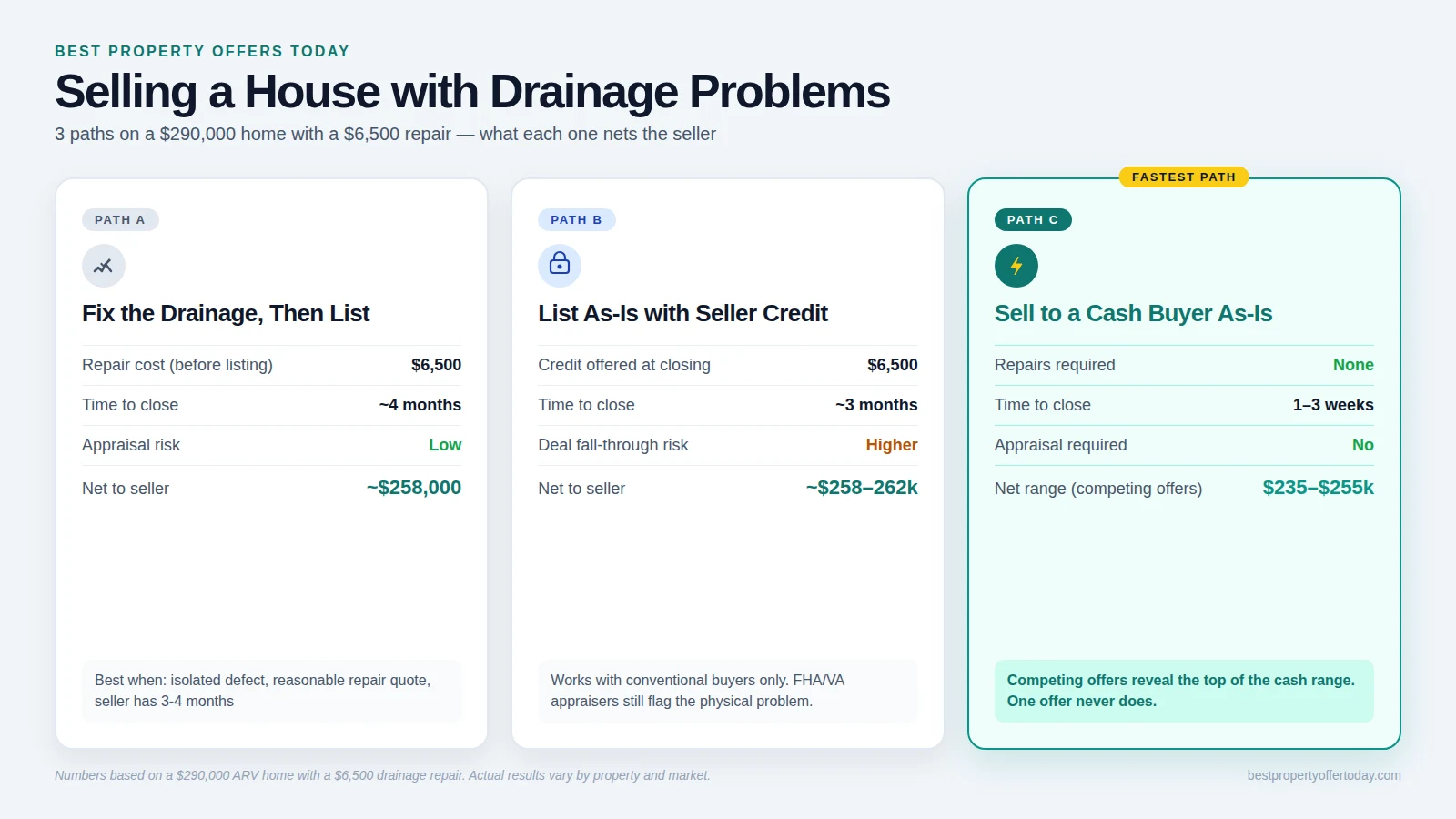This screenshot has width=1456, height=819.
Task: Click Path B credit value $6,500
Action: tap(893, 365)
